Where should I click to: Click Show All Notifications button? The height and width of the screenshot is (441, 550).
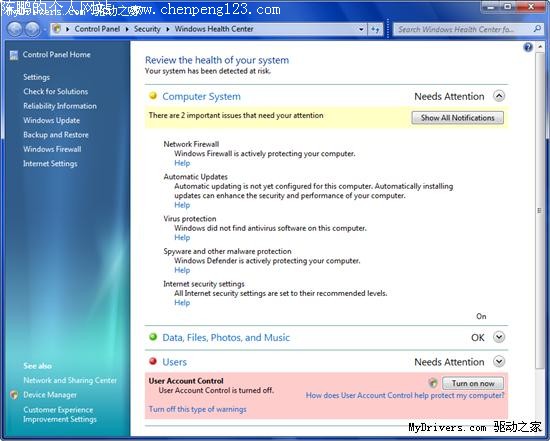click(x=457, y=118)
